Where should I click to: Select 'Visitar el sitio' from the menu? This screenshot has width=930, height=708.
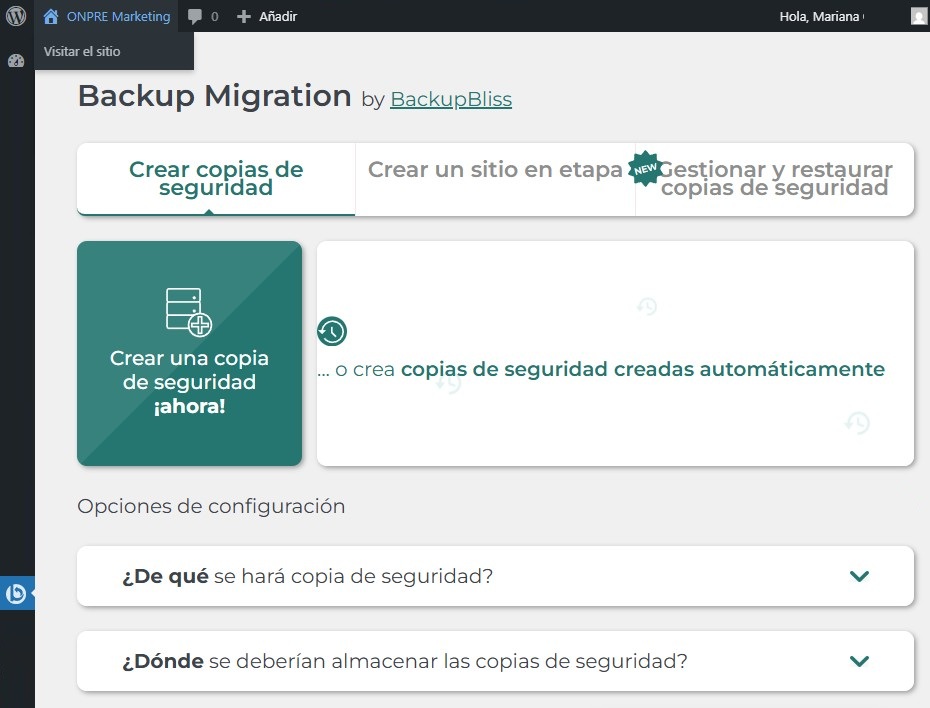coord(82,51)
